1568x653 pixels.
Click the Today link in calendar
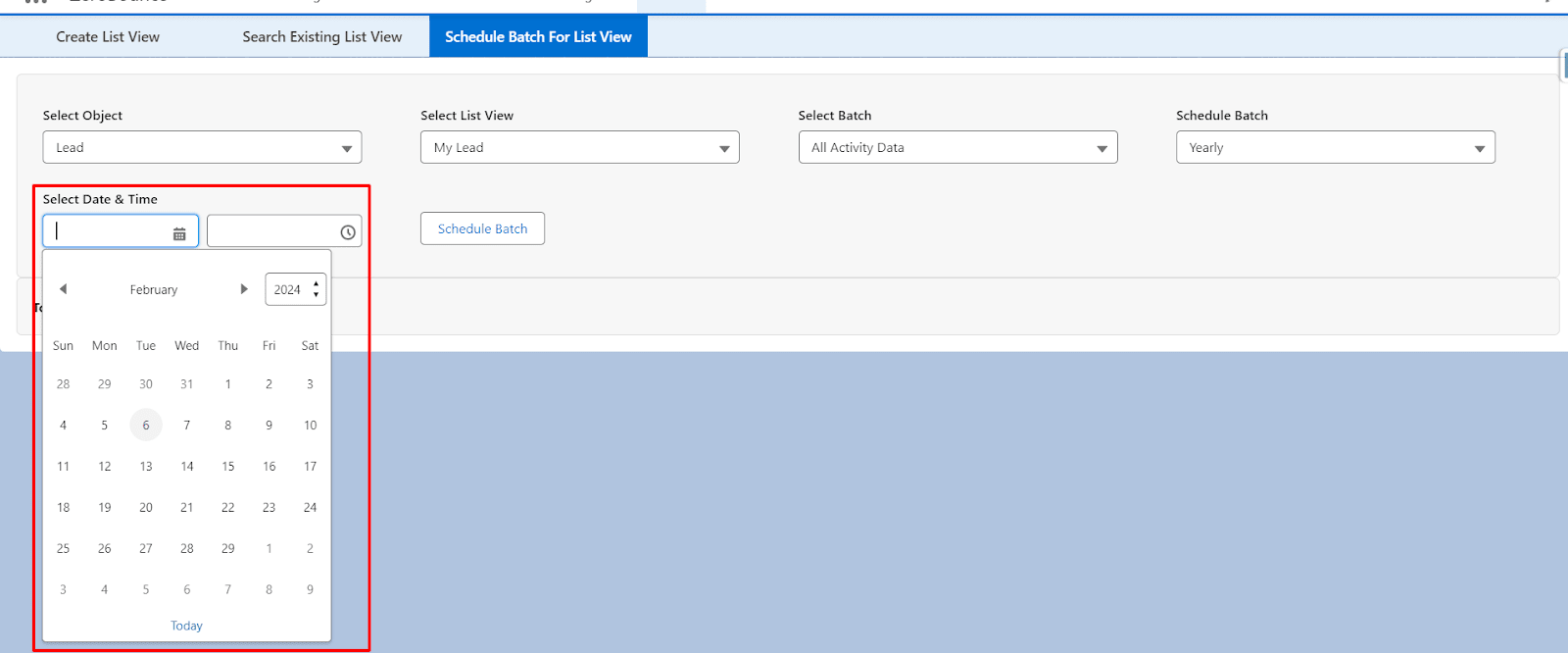[x=186, y=626]
